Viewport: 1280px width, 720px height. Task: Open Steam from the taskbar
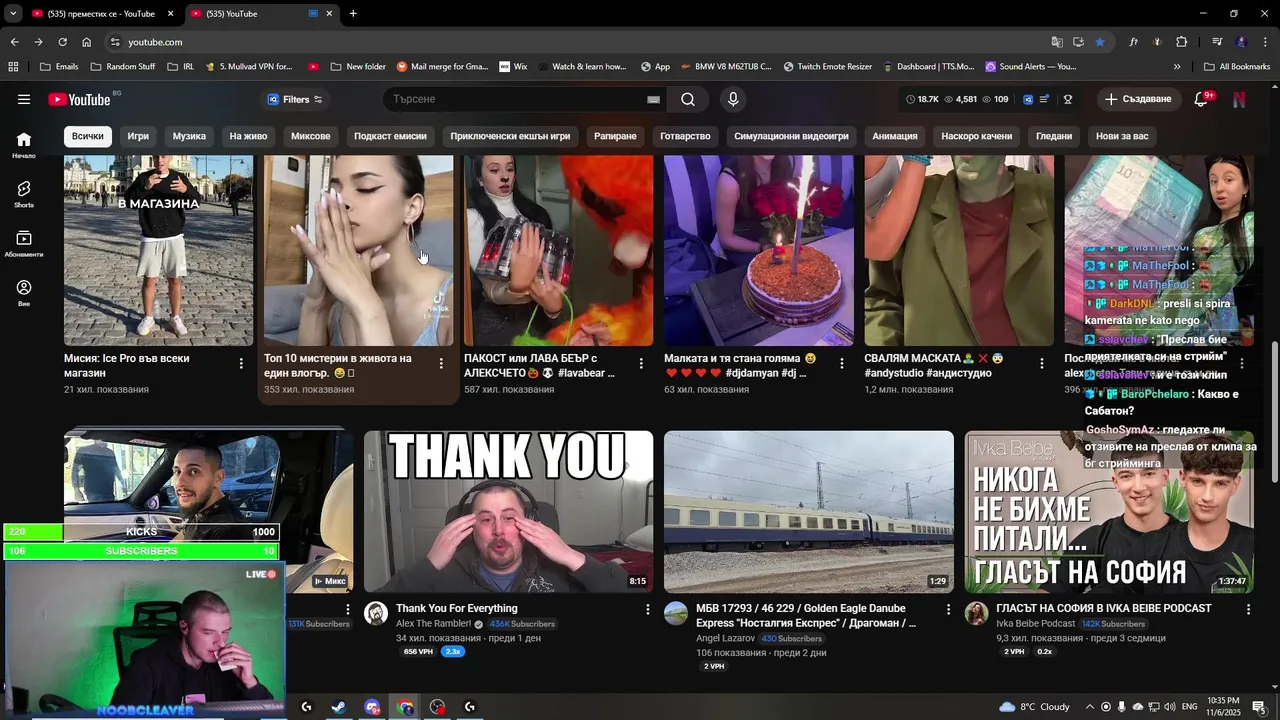coord(339,707)
